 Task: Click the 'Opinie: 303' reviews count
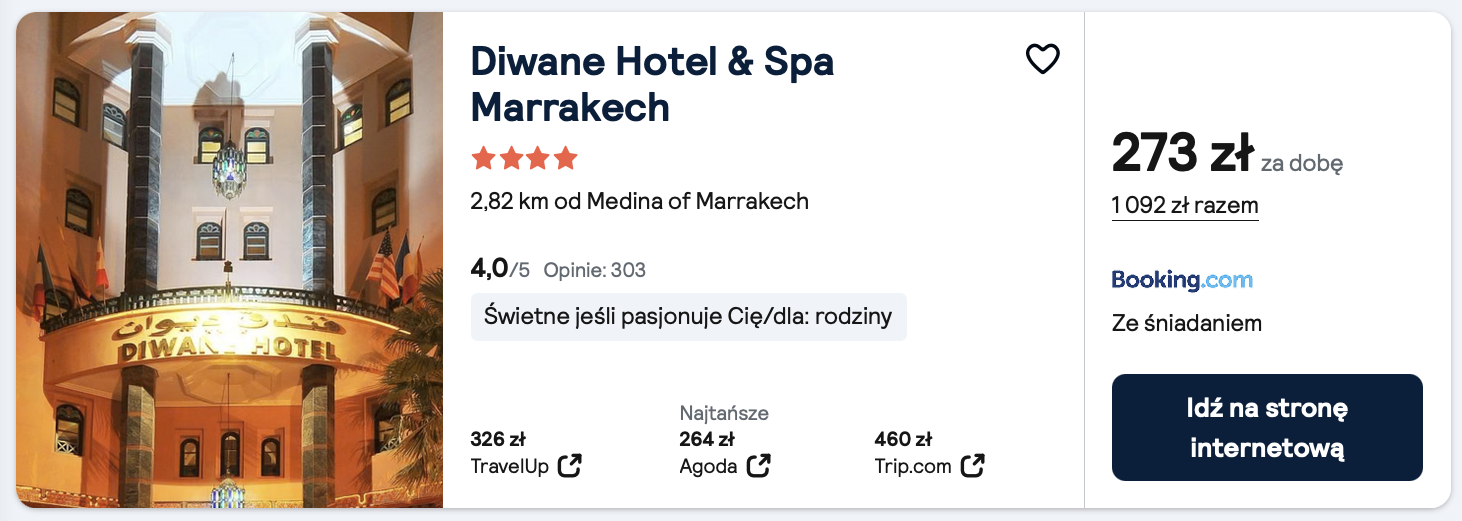click(x=594, y=270)
